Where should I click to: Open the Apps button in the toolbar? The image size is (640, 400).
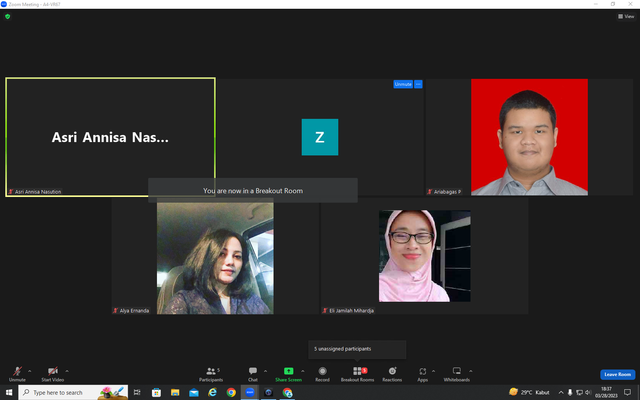(422, 373)
